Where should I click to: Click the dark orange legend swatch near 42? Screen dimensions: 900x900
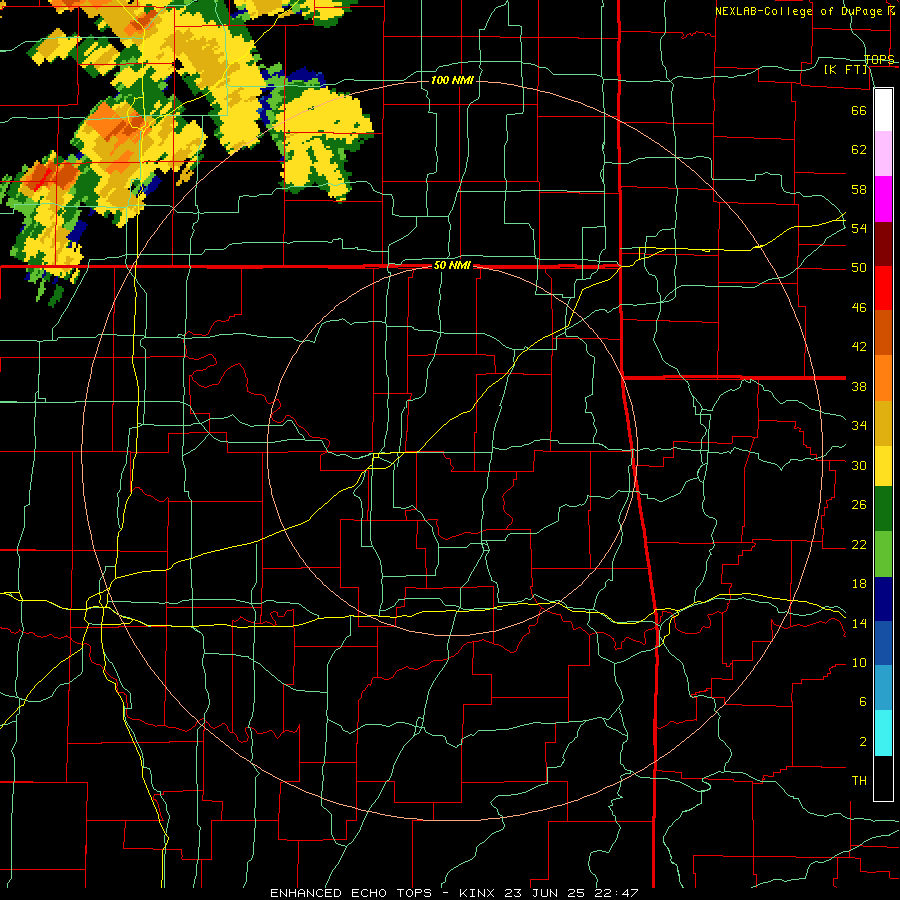[883, 332]
